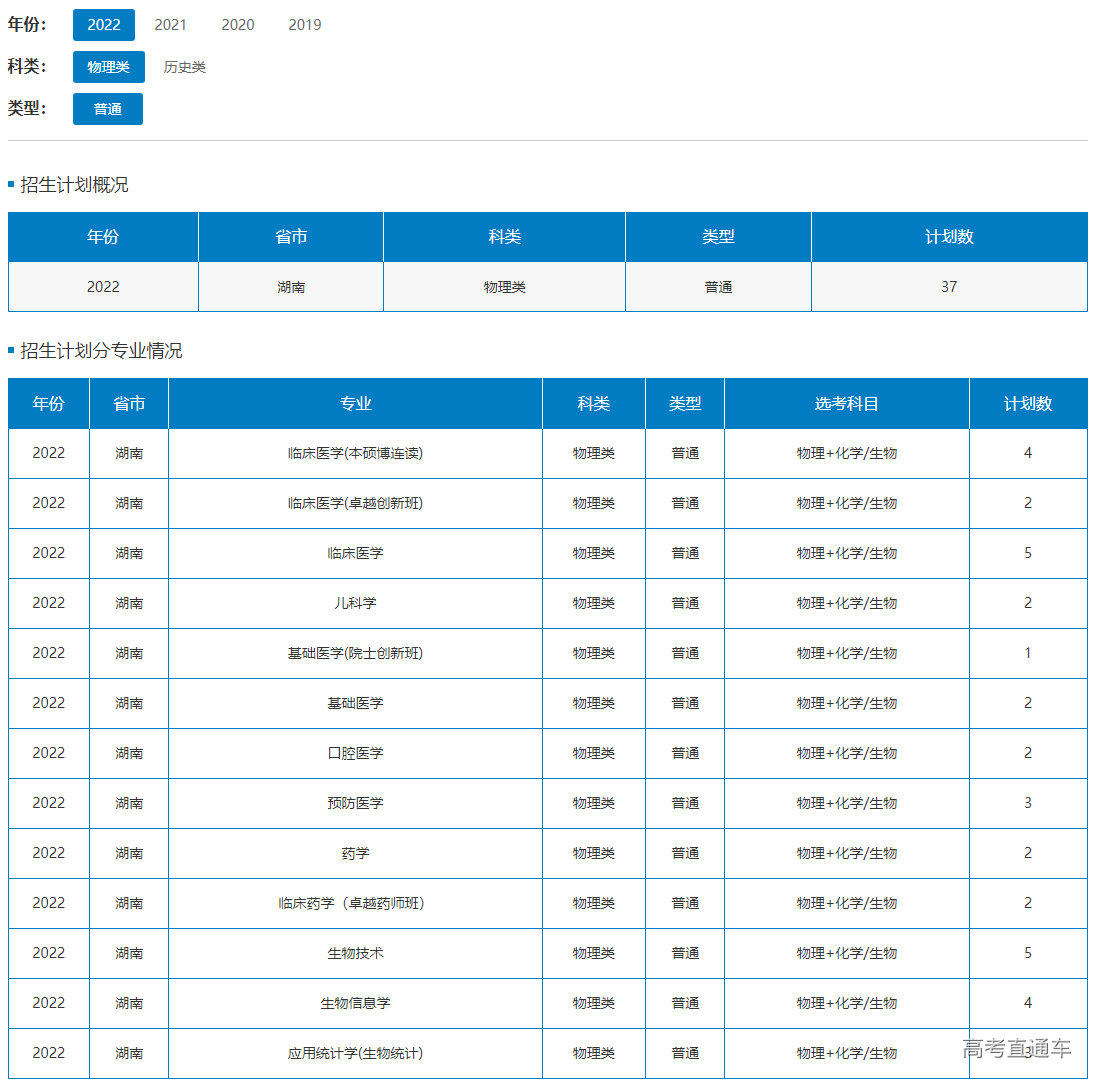The image size is (1100, 1088).
Task: Click on 预防医学 major
Action: tap(355, 803)
